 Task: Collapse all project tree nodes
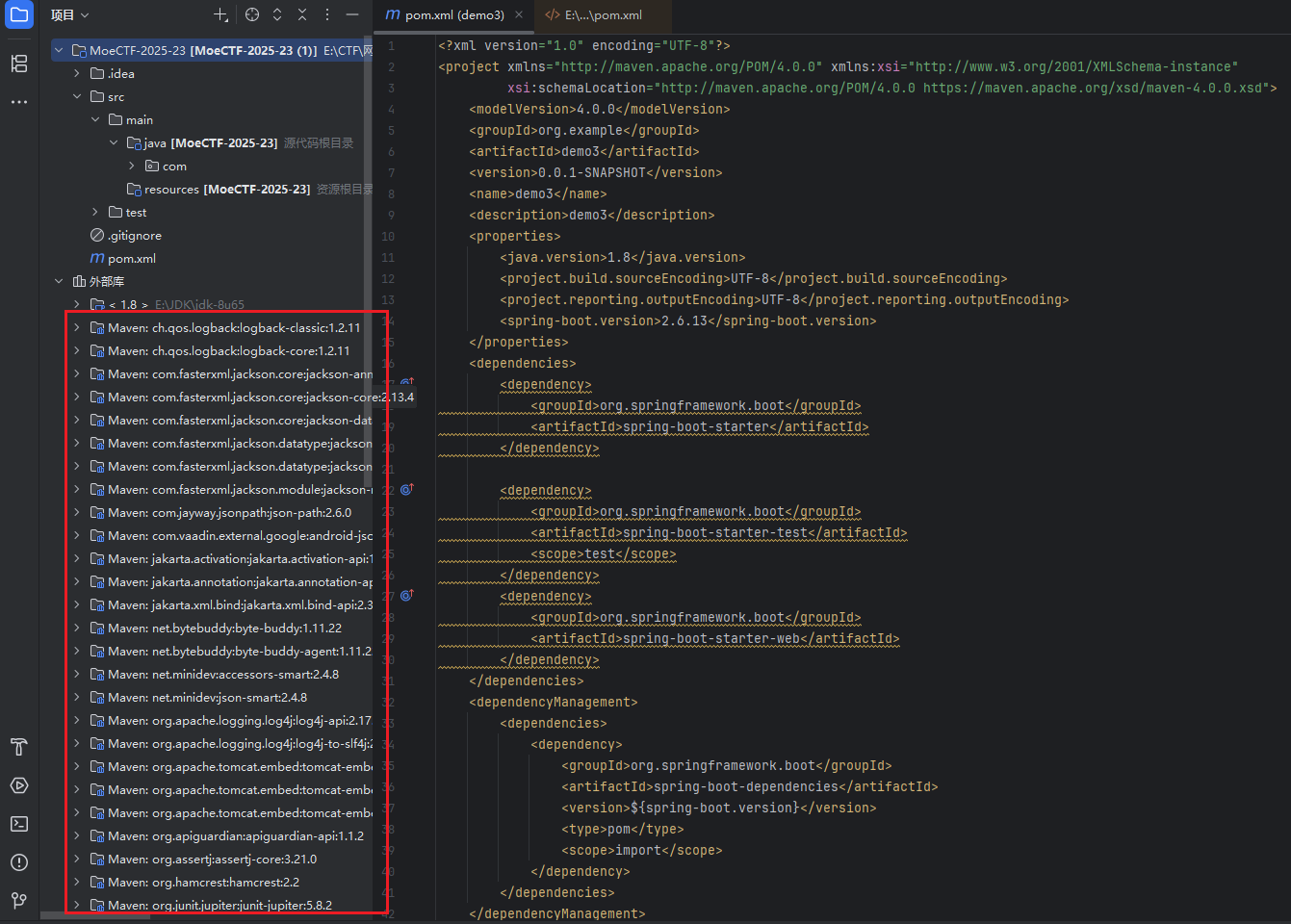pyautogui.click(x=302, y=14)
